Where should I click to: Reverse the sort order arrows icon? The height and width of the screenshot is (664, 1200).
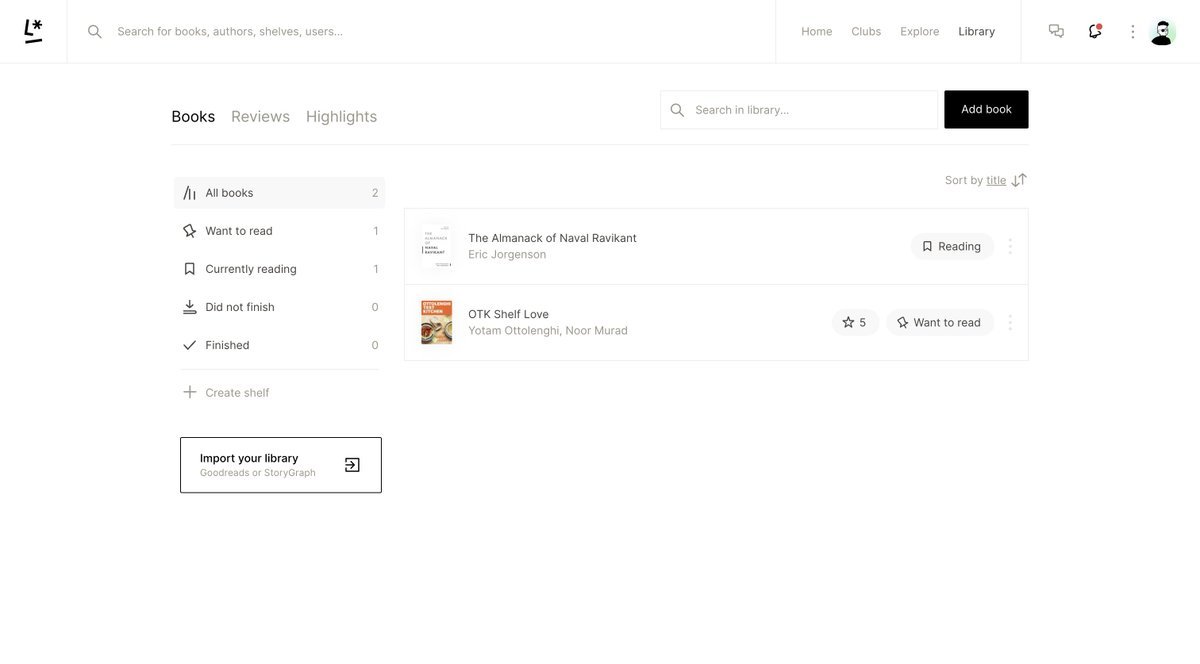(x=1019, y=180)
